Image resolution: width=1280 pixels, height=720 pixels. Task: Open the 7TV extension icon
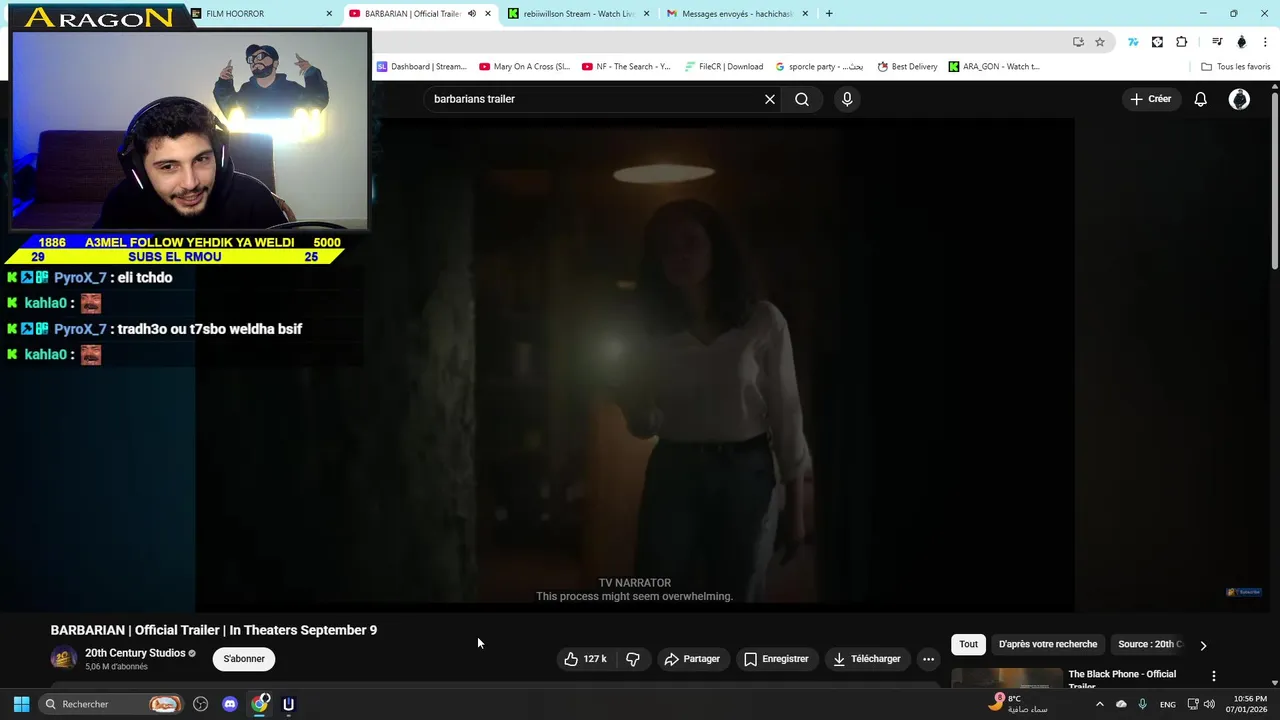[1133, 42]
